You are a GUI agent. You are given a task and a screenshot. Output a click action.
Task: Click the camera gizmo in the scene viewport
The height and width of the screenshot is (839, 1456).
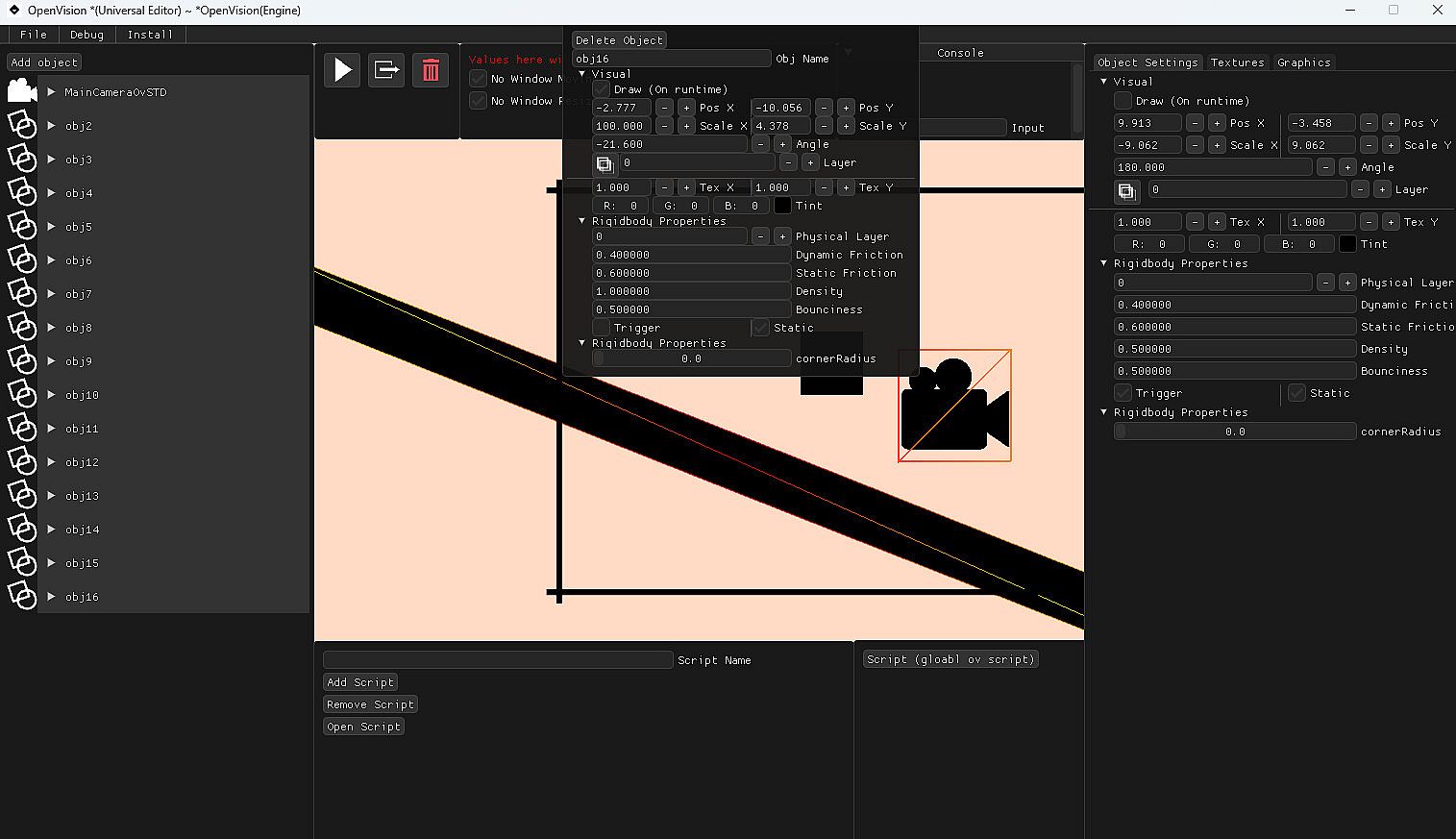[x=954, y=406]
